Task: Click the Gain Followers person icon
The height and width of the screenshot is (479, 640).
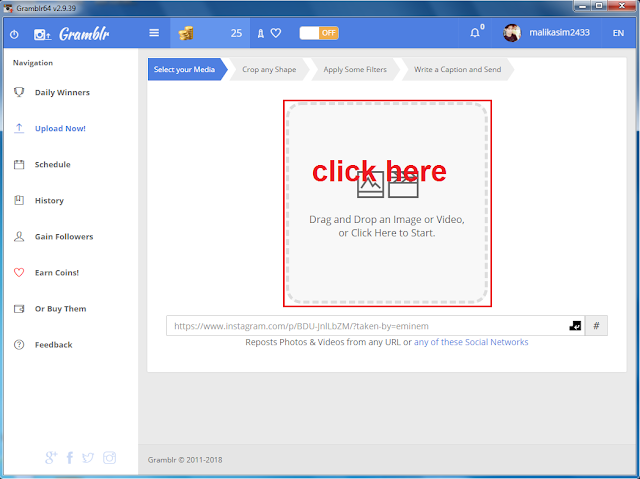Action: click(19, 237)
